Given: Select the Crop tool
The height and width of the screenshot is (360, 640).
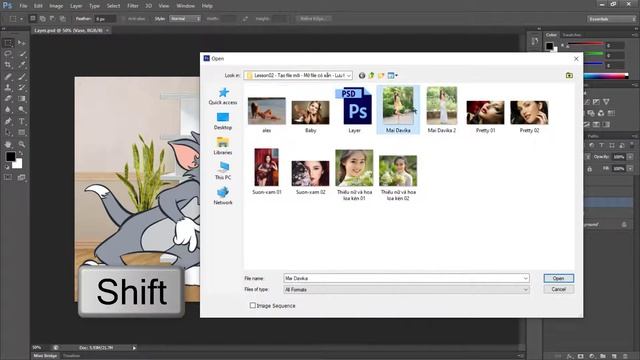Looking at the screenshot, I should click(8, 65).
